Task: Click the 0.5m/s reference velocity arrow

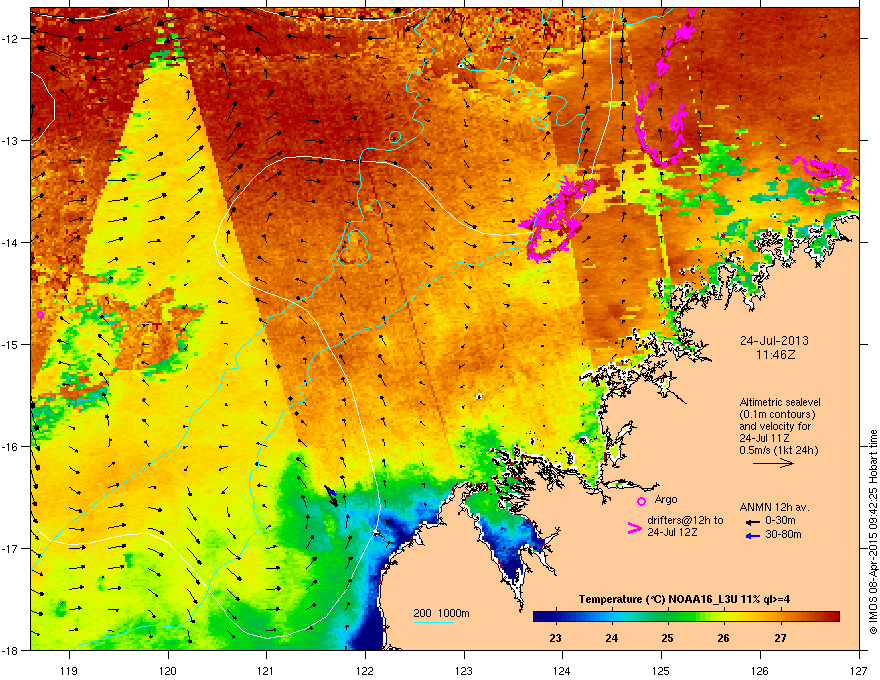Action: pos(773,463)
